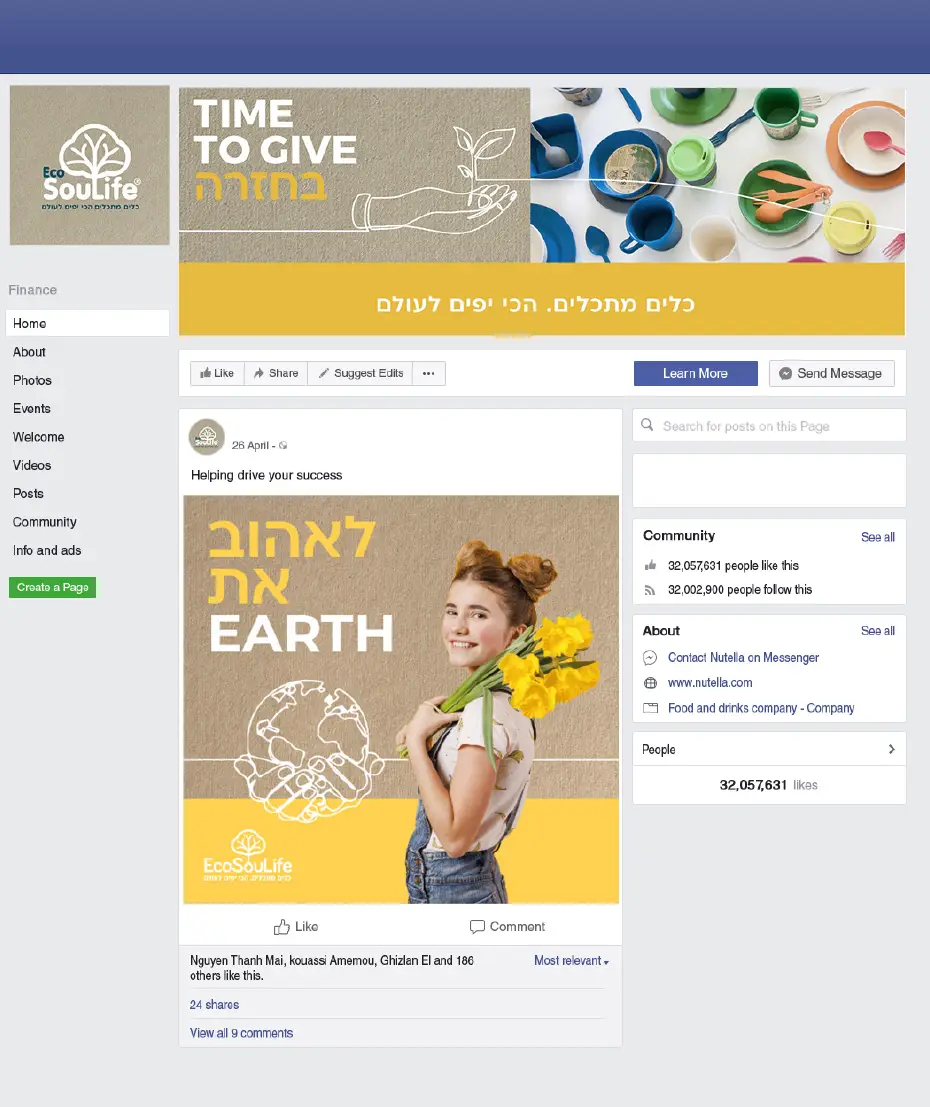Click the Comment speech bubble icon
The image size is (930, 1107).
tap(477, 926)
